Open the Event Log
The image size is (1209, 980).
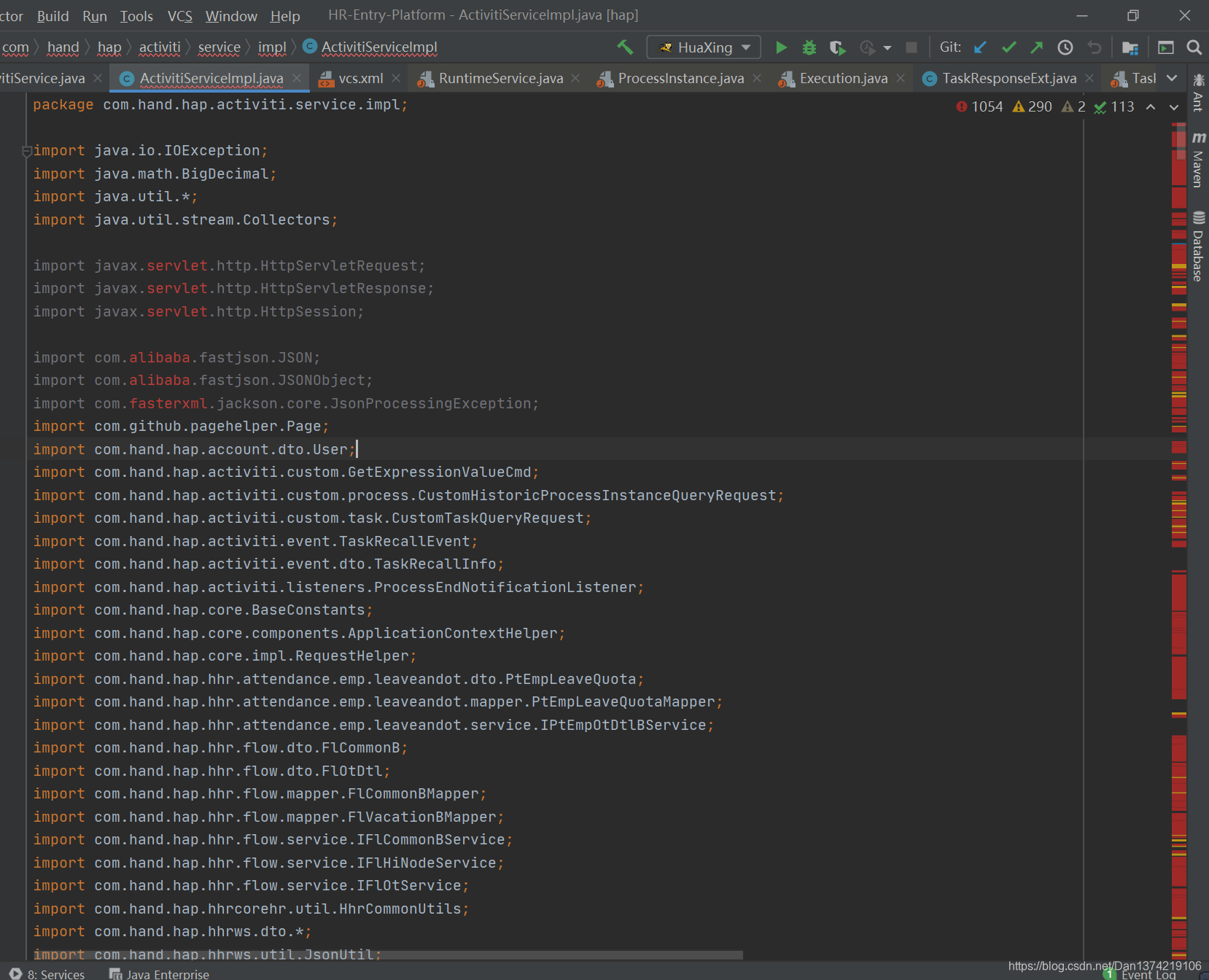(1140, 974)
